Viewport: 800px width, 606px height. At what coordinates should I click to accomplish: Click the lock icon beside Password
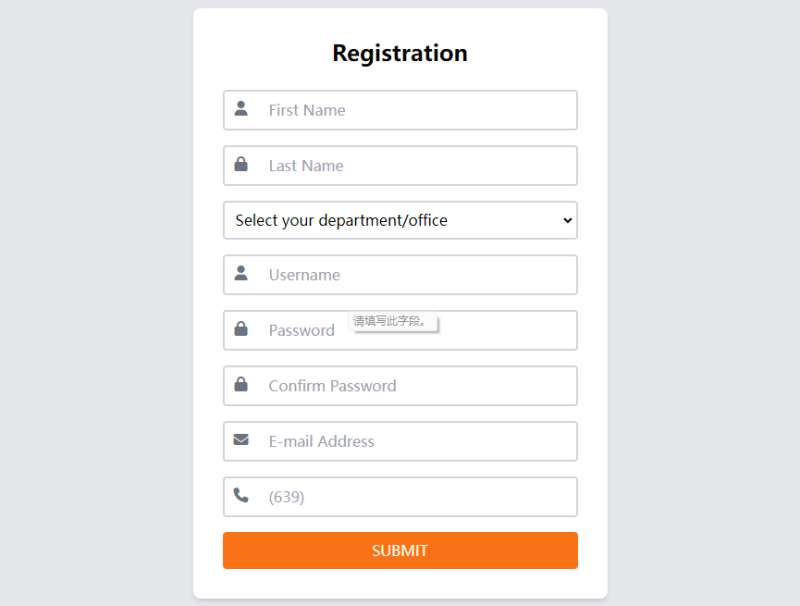pyautogui.click(x=241, y=329)
